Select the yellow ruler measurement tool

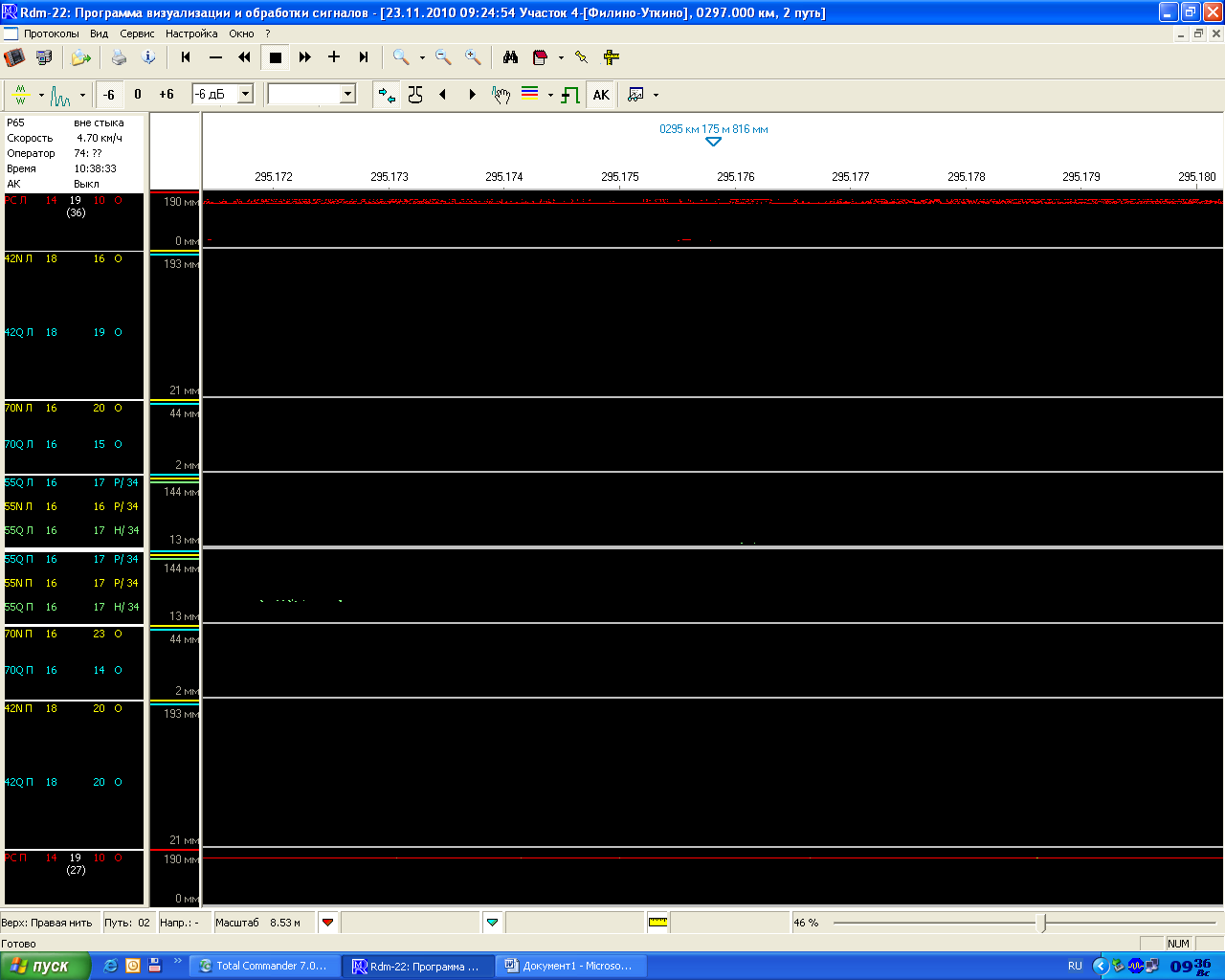click(x=611, y=57)
